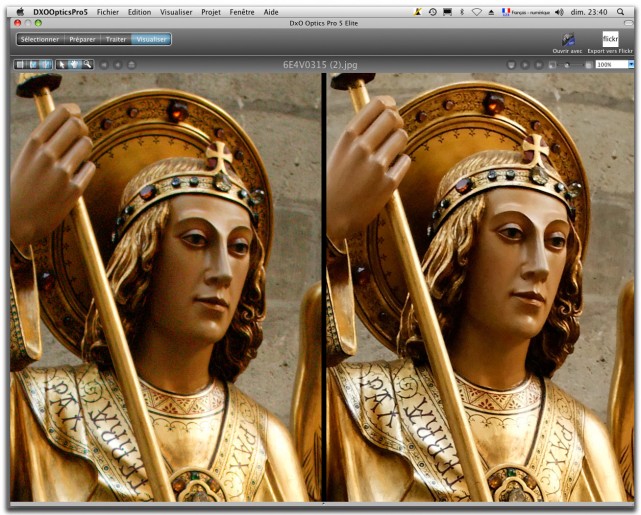Adjust the zoom slider handle

[567, 65]
